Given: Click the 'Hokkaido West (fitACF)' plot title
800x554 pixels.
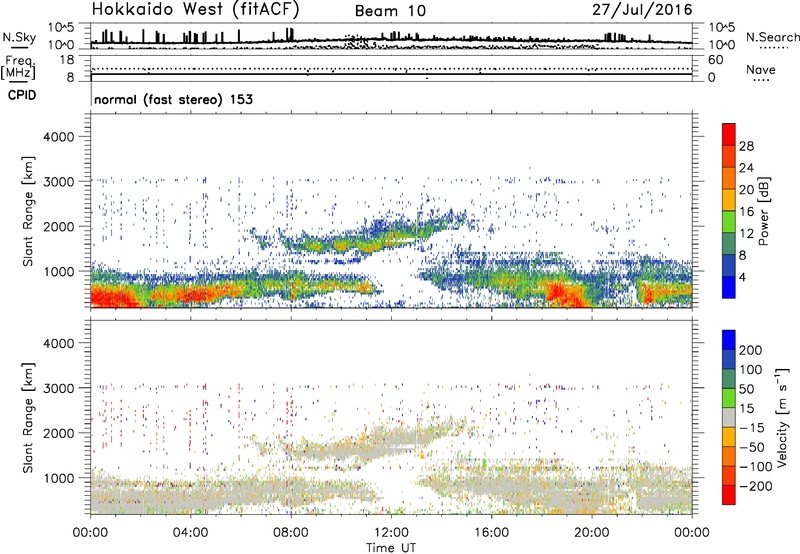Looking at the screenshot, I should 195,9.
